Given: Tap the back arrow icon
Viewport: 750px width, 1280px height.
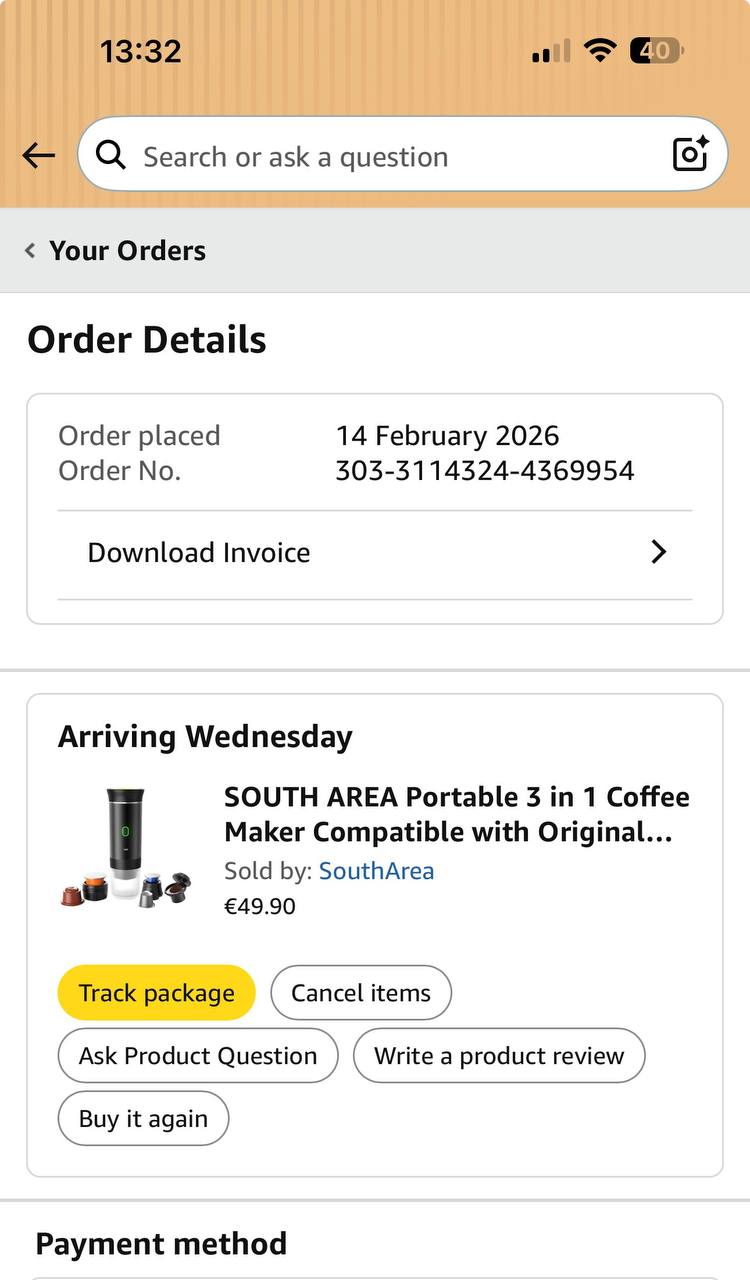Looking at the screenshot, I should click(39, 155).
